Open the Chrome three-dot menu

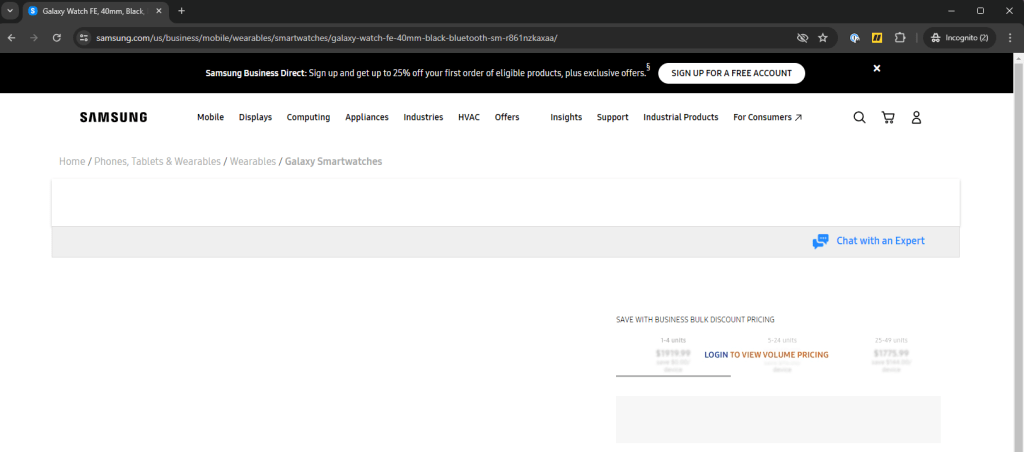pyautogui.click(x=1008, y=38)
